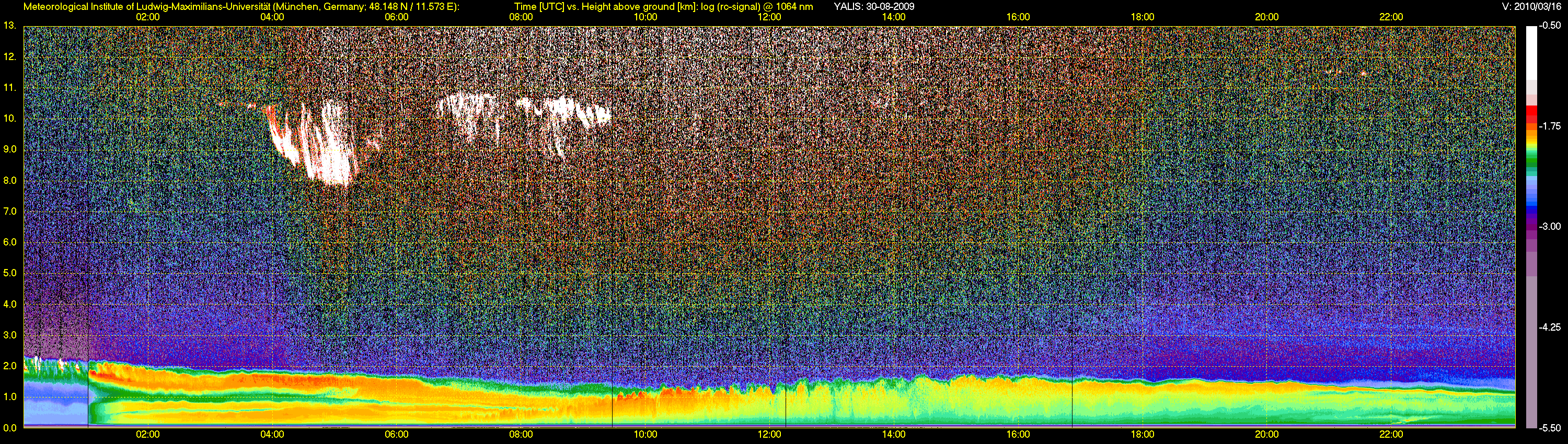Click the 02:00 label on the bottom time axis
The image size is (1568, 444).
148,434
